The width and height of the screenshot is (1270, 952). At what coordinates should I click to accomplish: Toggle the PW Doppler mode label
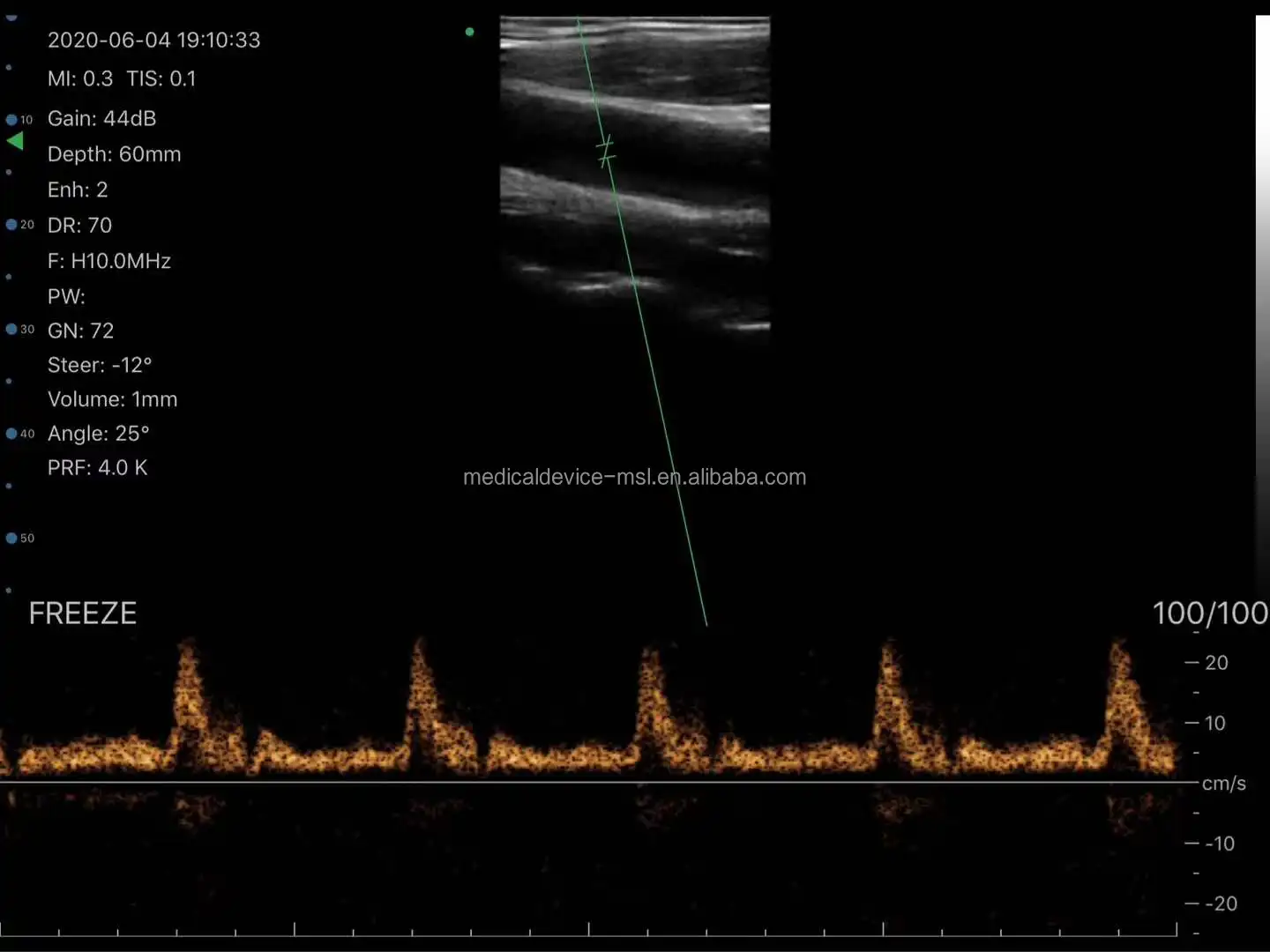(66, 296)
